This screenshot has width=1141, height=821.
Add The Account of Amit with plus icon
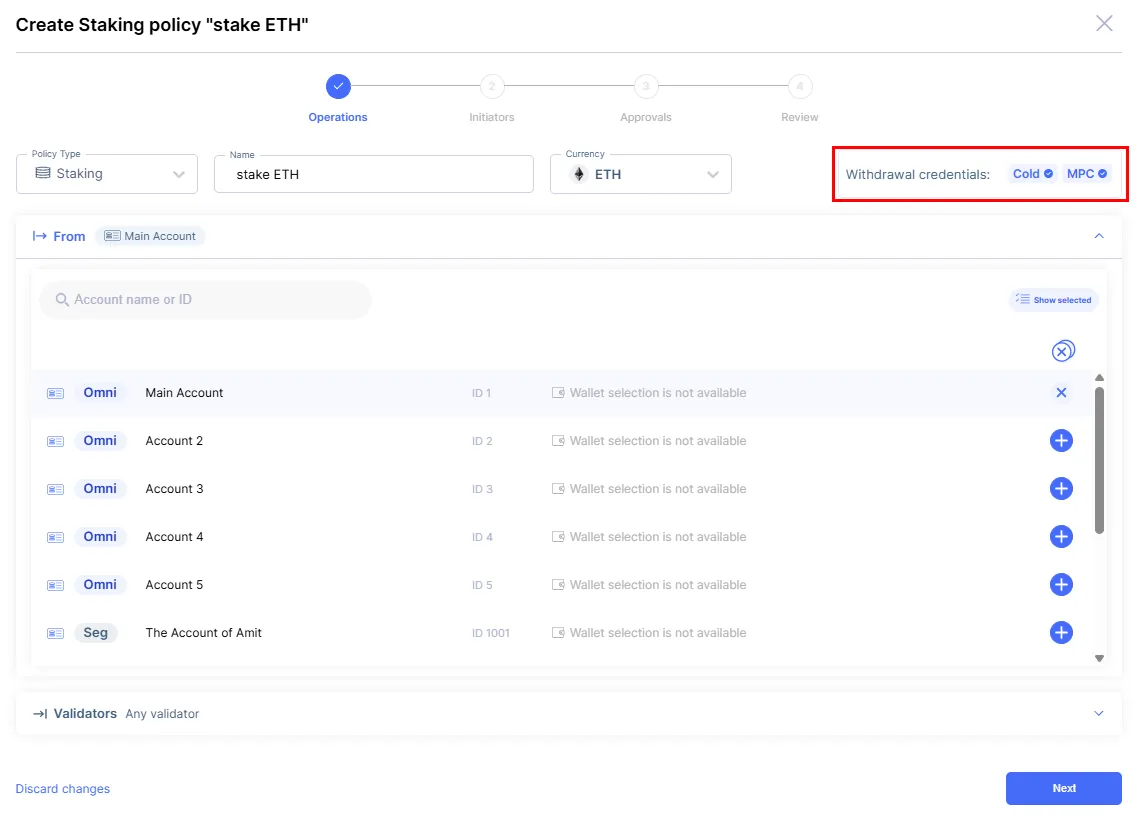pyautogui.click(x=1061, y=632)
